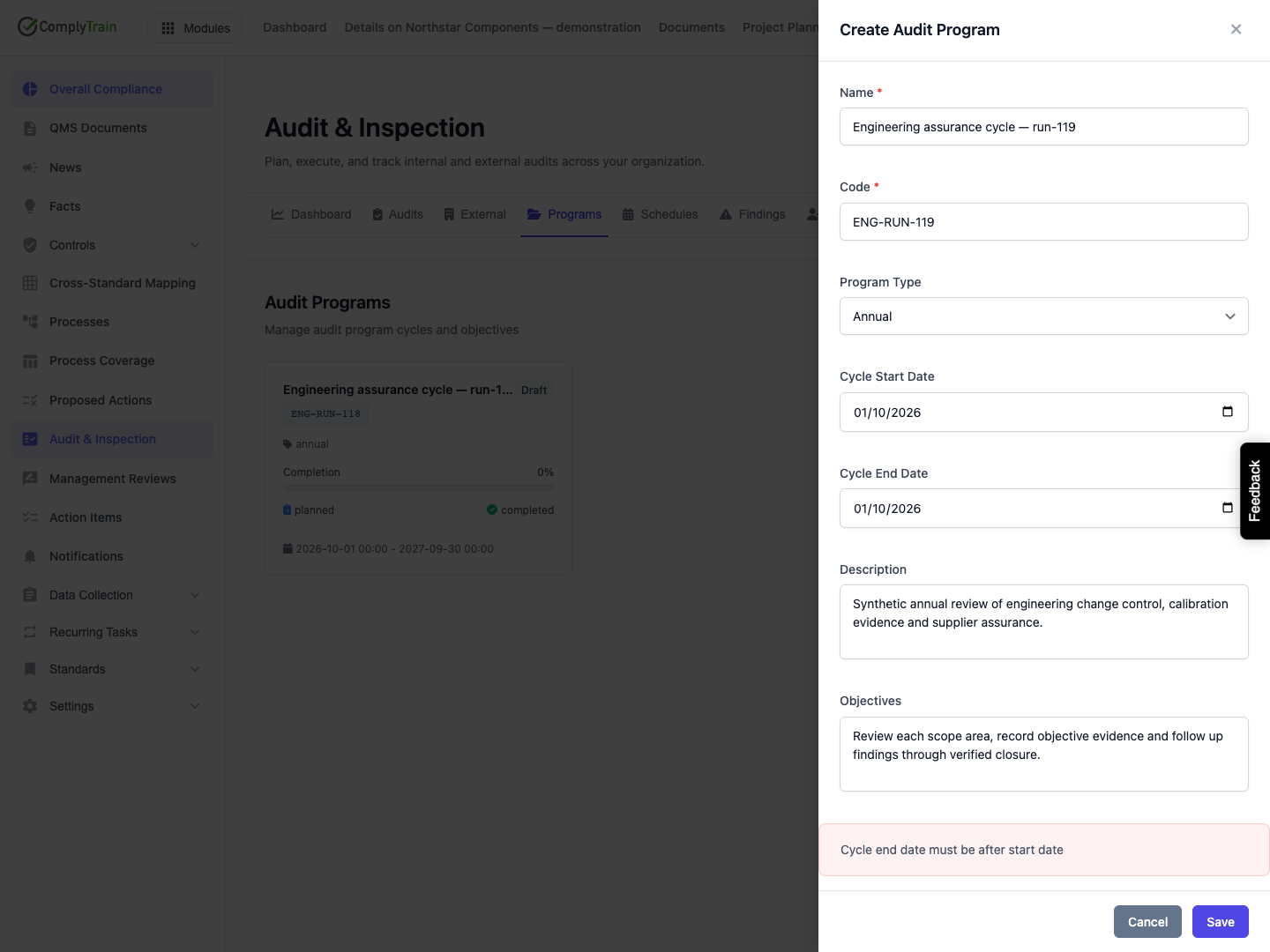Expand the Settings chevron

[x=195, y=706]
